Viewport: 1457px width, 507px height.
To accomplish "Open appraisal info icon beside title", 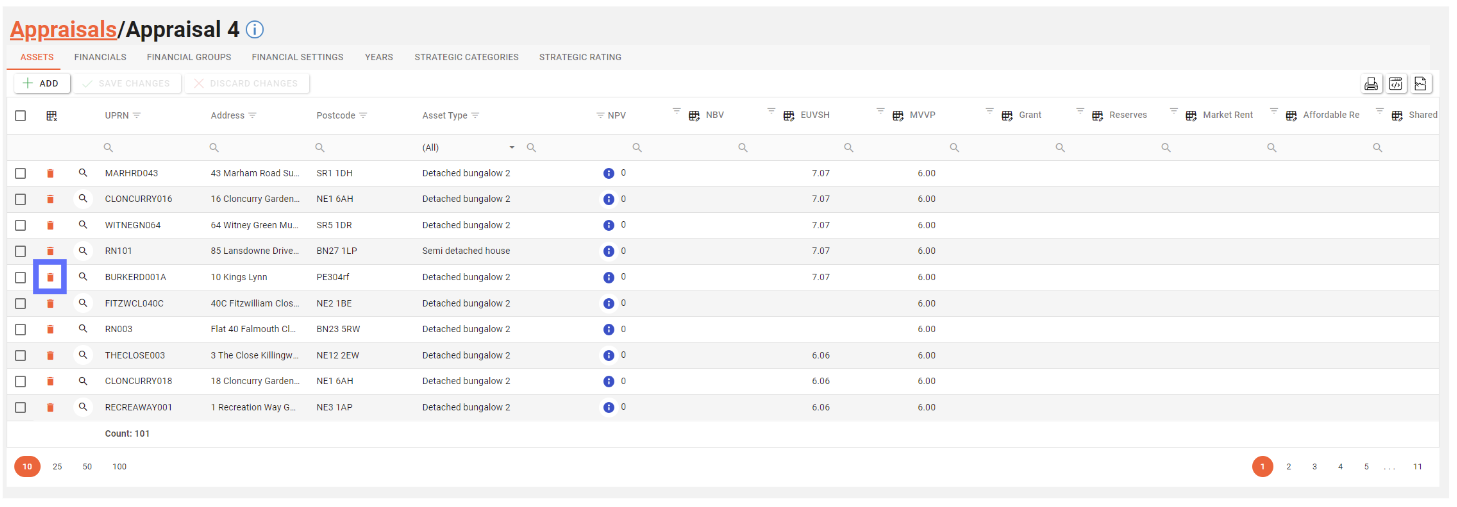I will coord(255,30).
